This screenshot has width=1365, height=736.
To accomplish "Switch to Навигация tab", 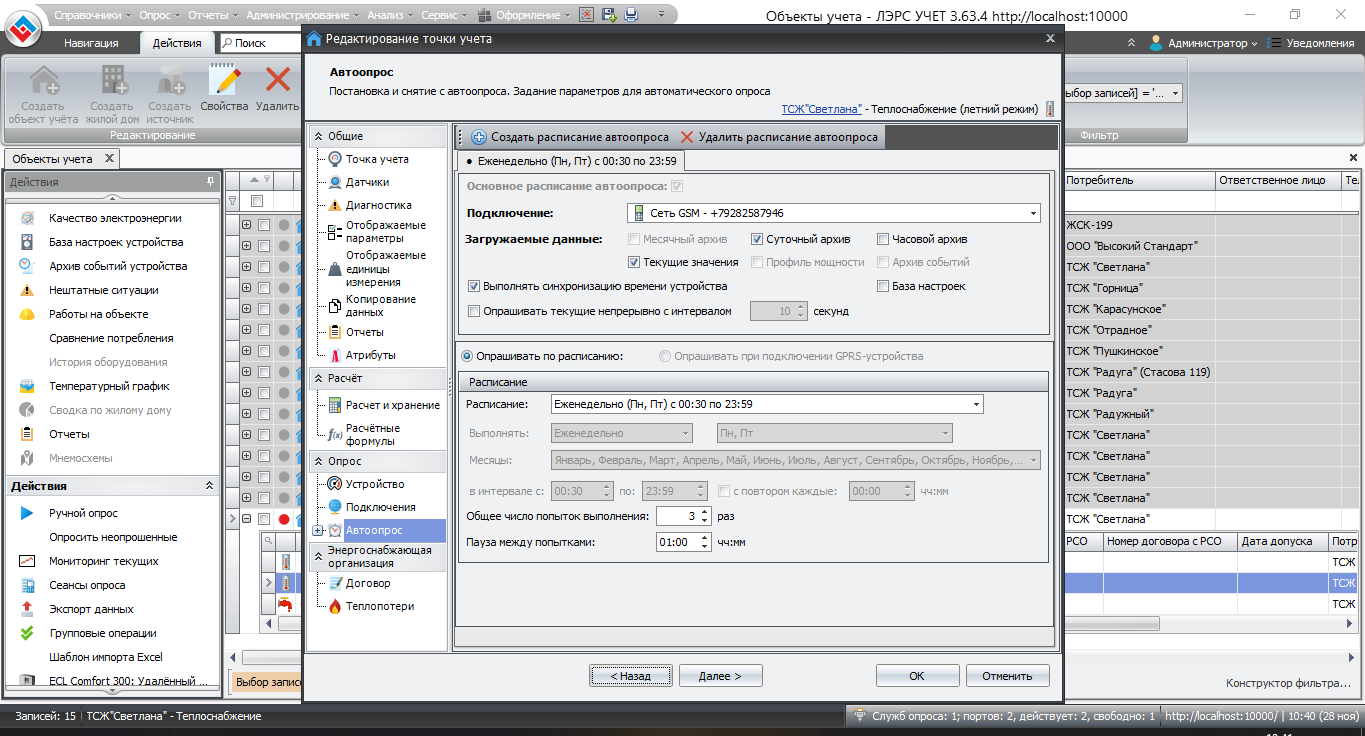I will pyautogui.click(x=91, y=43).
